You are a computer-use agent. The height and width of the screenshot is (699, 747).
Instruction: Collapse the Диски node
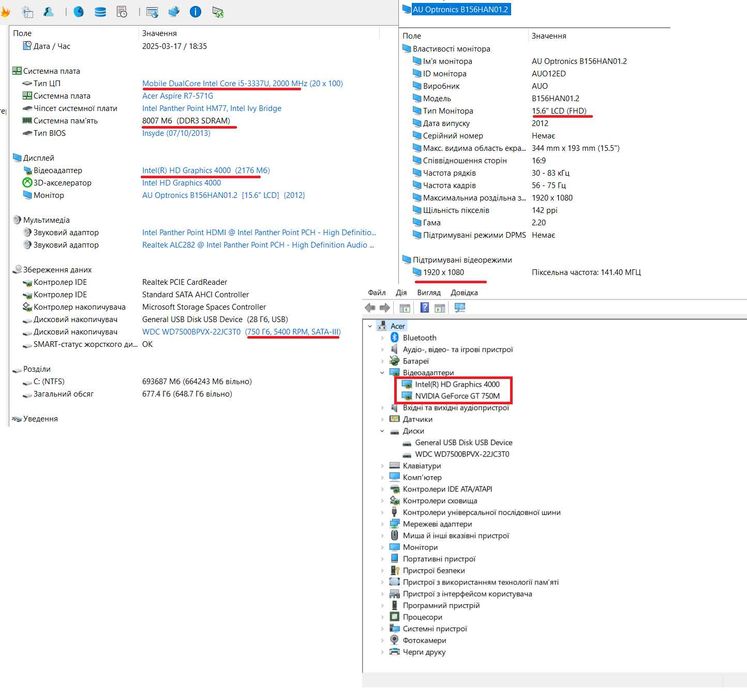pos(382,431)
